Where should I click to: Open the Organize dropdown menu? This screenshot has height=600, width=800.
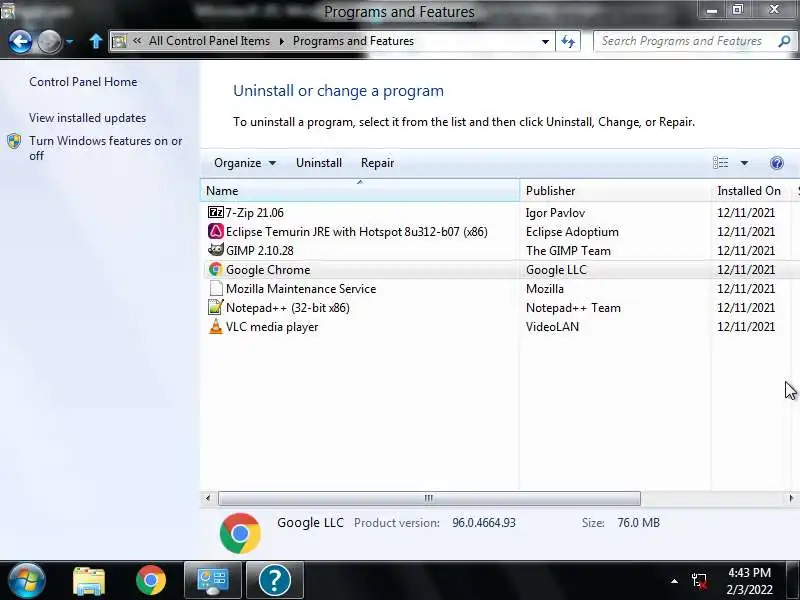tap(245, 163)
